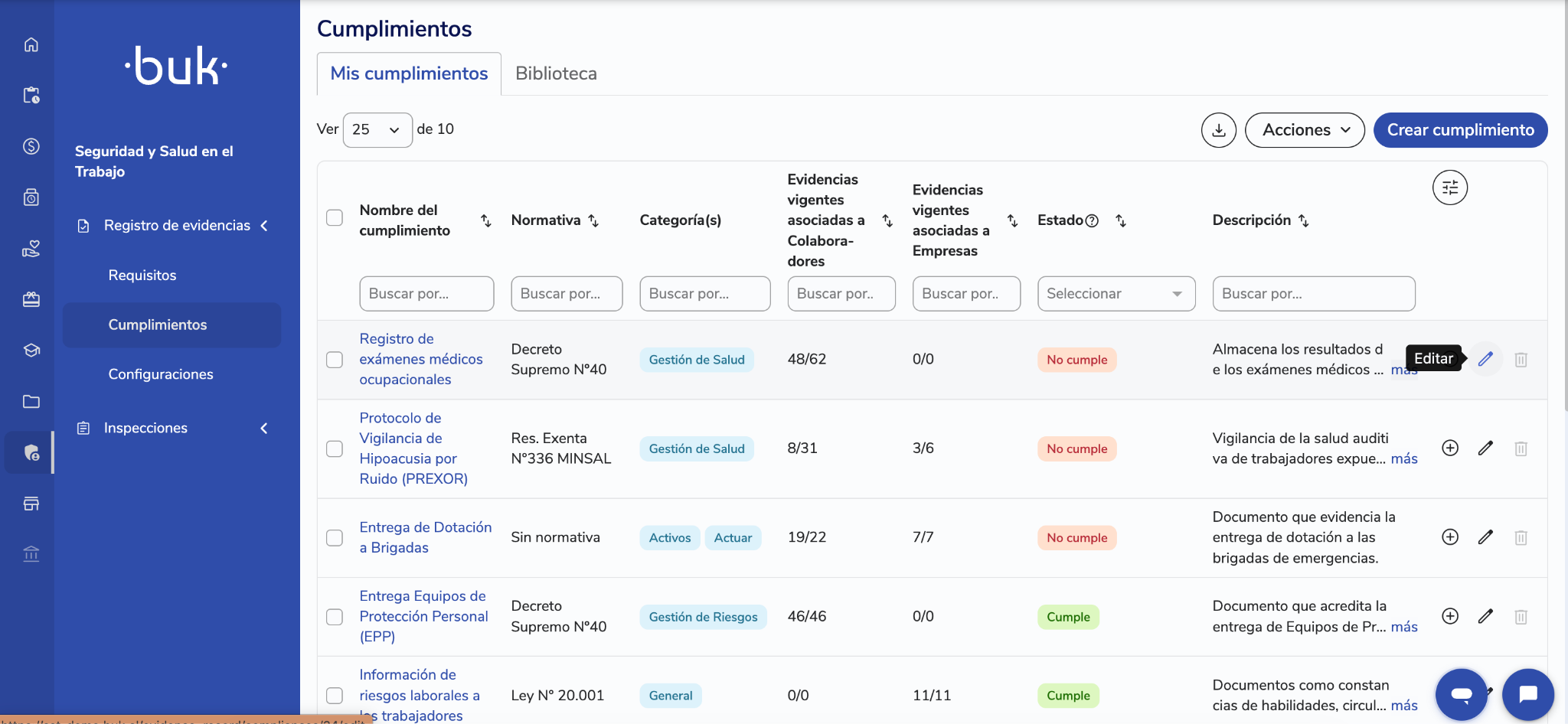
Task: Check the Protocolo de Vigilancia PREXOR row
Action: 335,448
